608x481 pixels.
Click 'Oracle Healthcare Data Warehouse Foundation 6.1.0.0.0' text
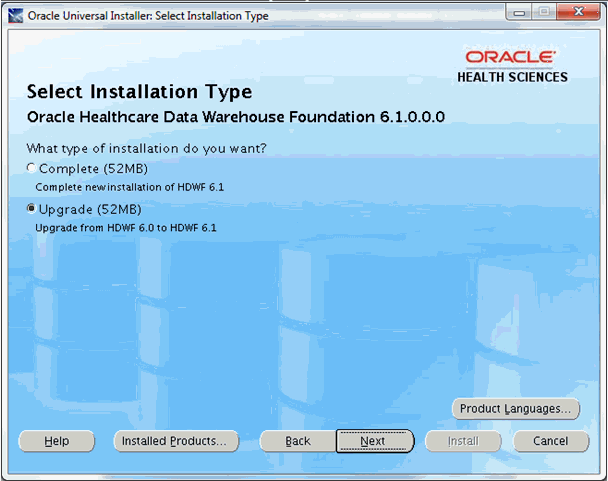(236, 117)
